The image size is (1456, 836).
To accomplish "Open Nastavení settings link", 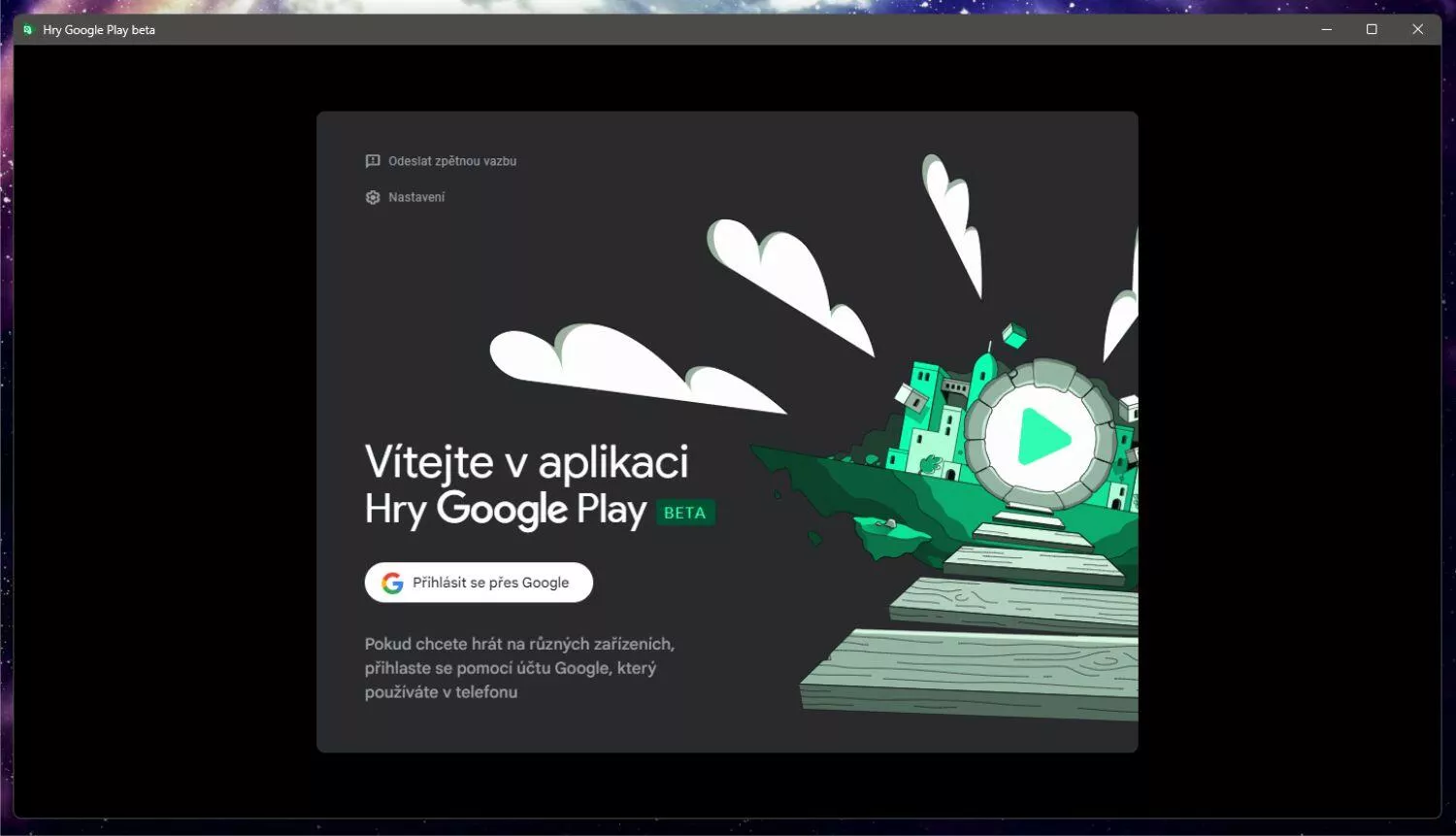I will (x=416, y=197).
